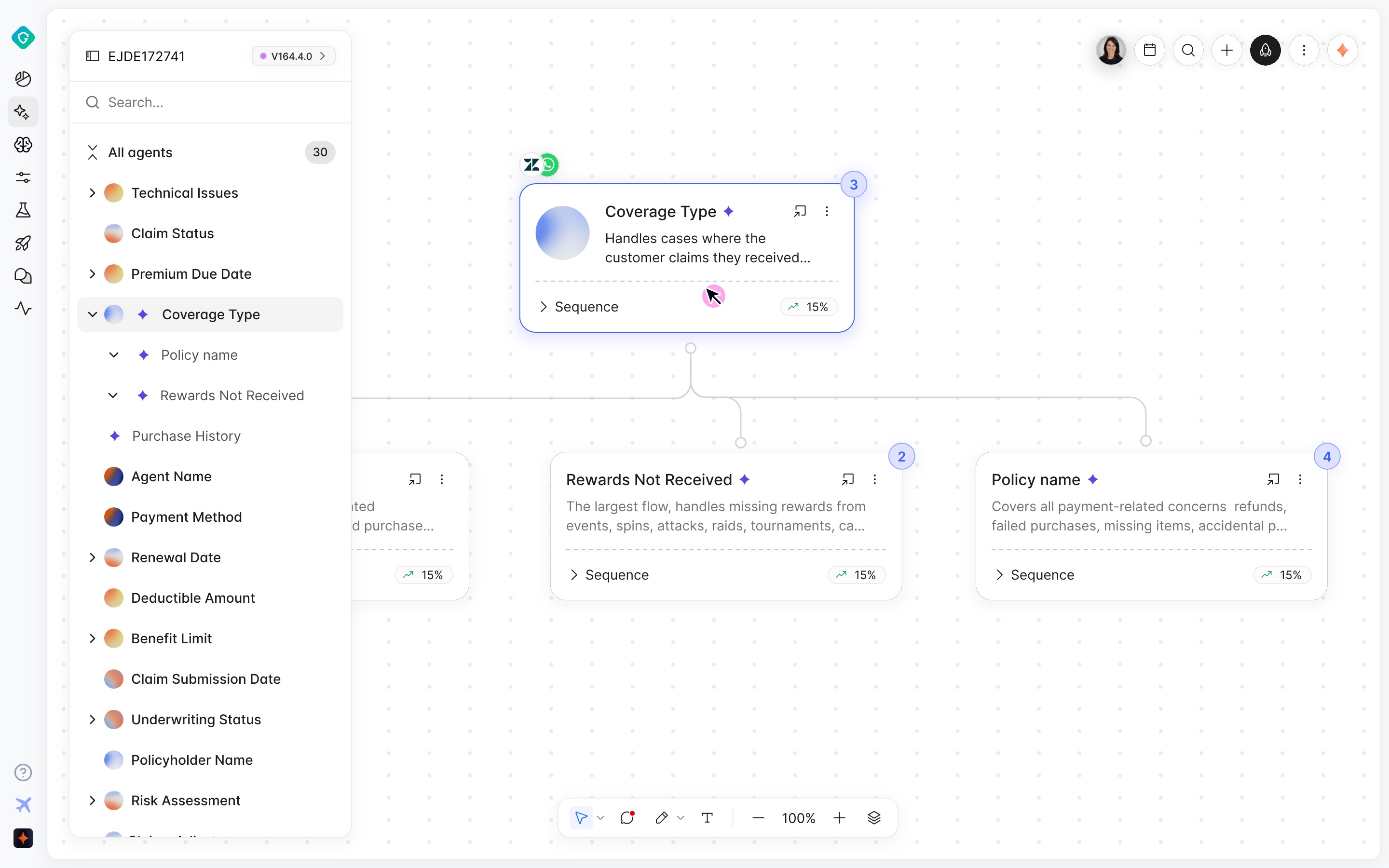Click the user avatar photo

(1111, 51)
